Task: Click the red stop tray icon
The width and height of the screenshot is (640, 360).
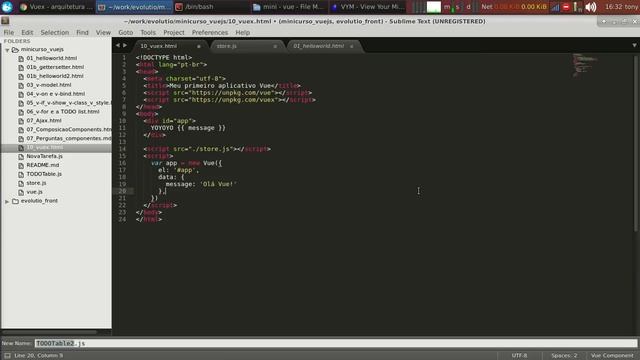Action: coord(566,7)
